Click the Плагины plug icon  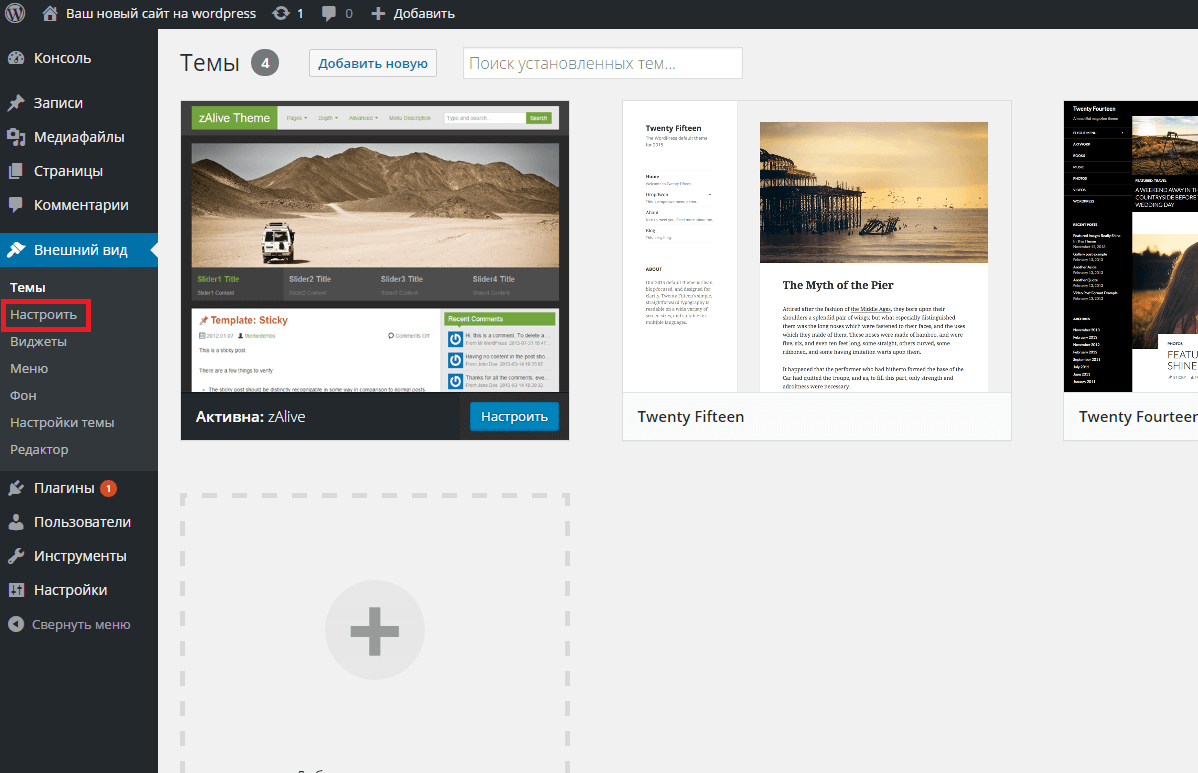click(x=16, y=488)
